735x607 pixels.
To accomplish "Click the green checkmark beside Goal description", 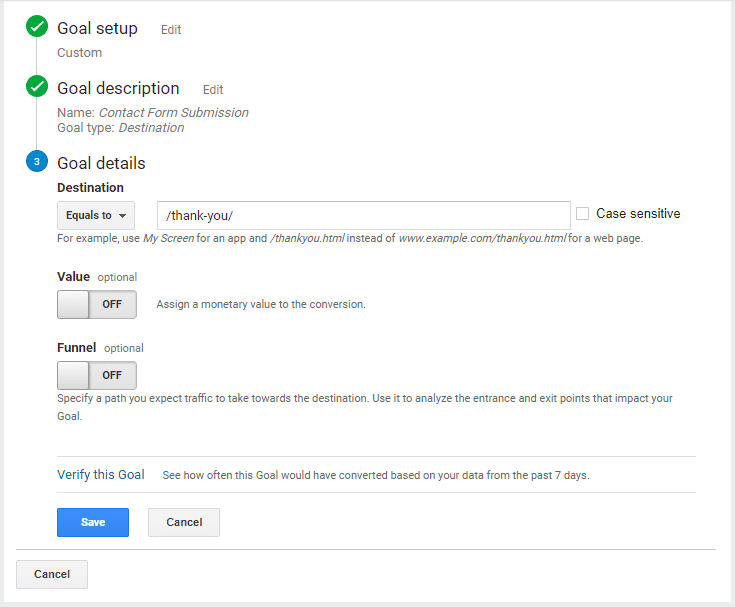I will pos(37,88).
